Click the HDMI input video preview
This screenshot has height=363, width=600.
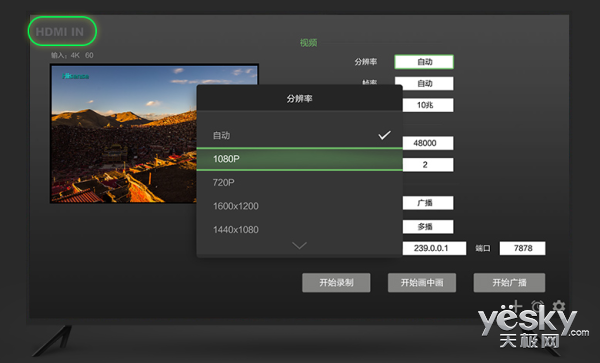click(x=155, y=133)
